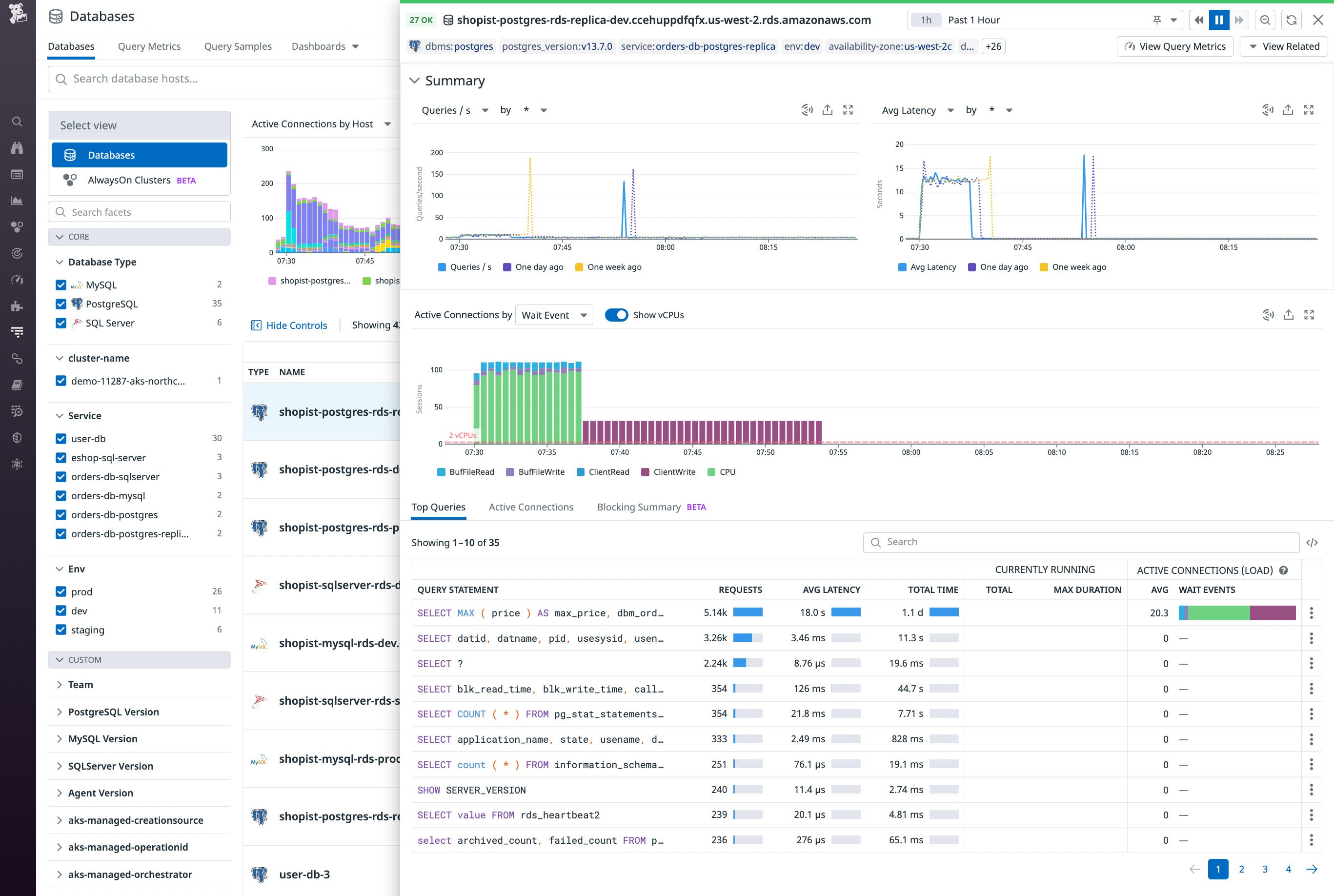Switch to the Active Connections tab
Image resolution: width=1334 pixels, height=896 pixels.
(x=531, y=507)
